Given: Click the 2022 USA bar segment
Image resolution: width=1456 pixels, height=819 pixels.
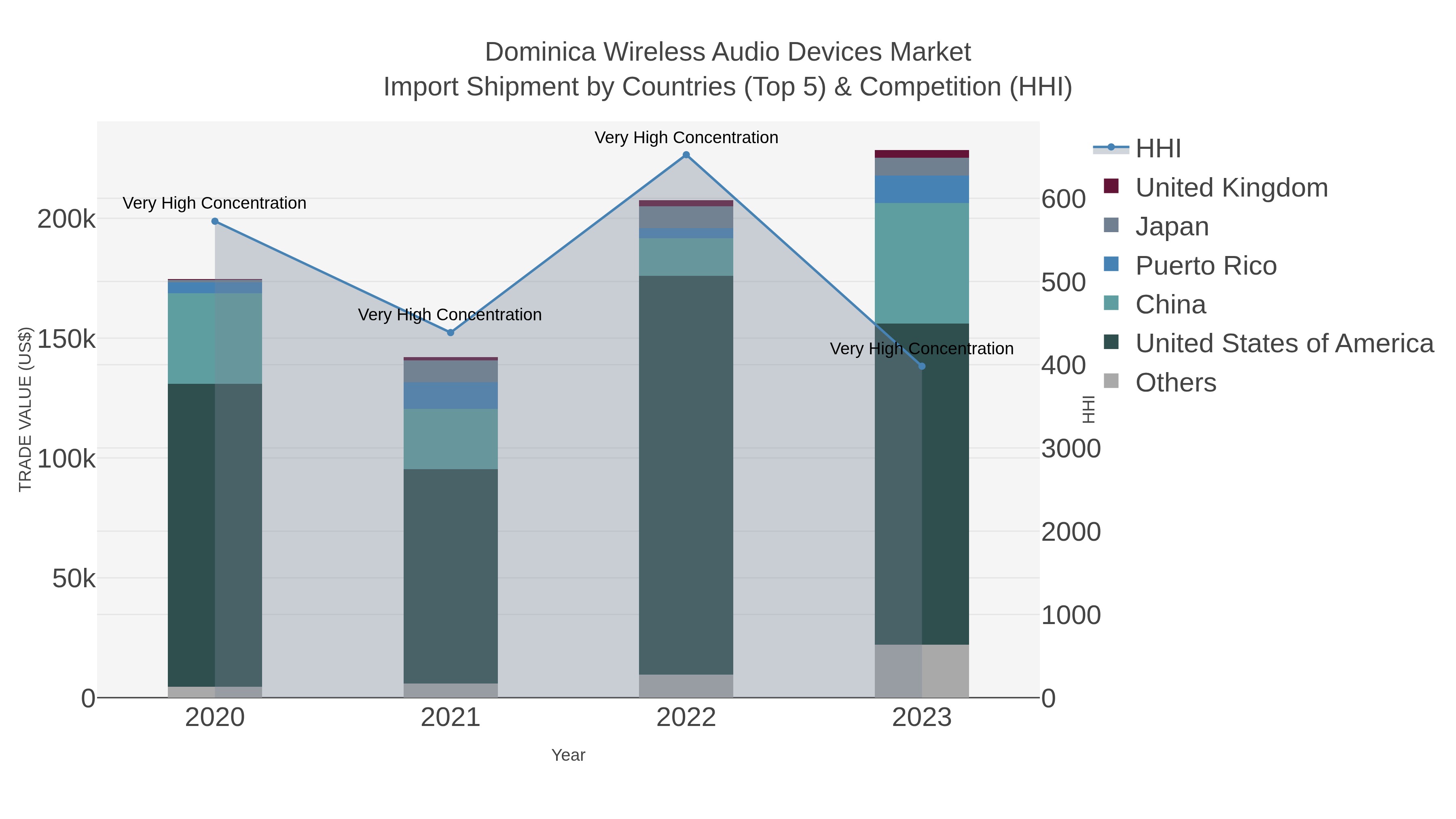Looking at the screenshot, I should pos(686,475).
